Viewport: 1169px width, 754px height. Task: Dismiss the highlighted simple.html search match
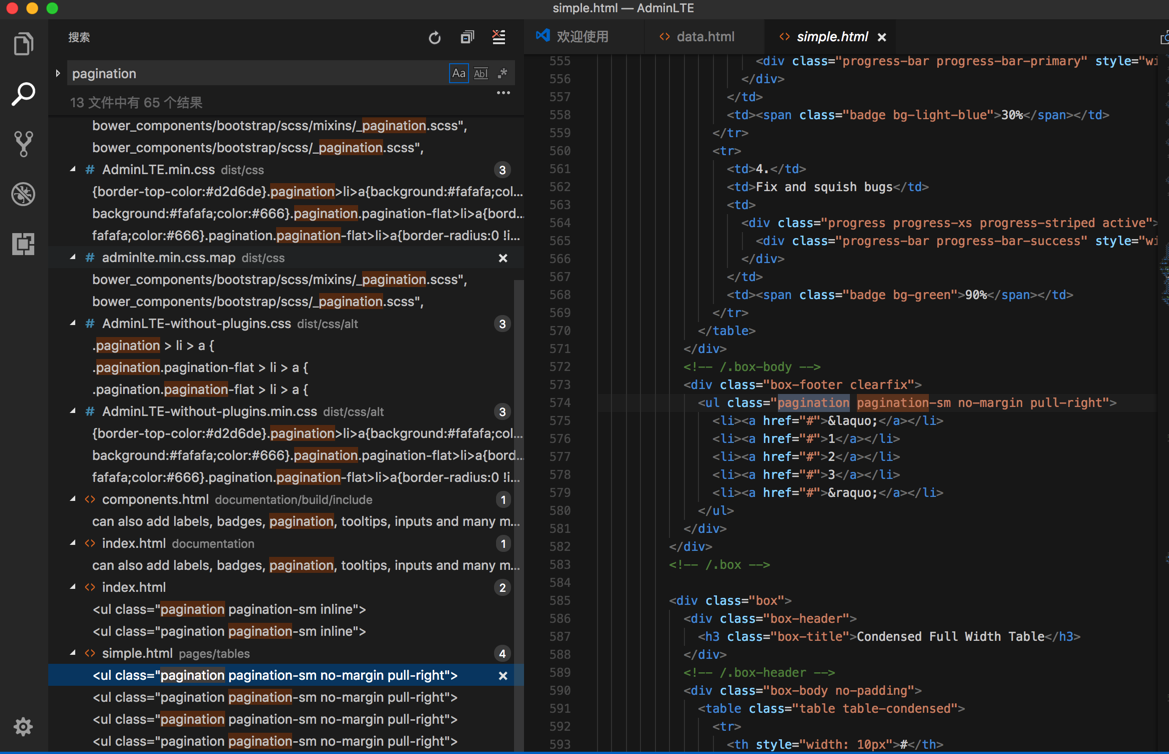(x=503, y=676)
